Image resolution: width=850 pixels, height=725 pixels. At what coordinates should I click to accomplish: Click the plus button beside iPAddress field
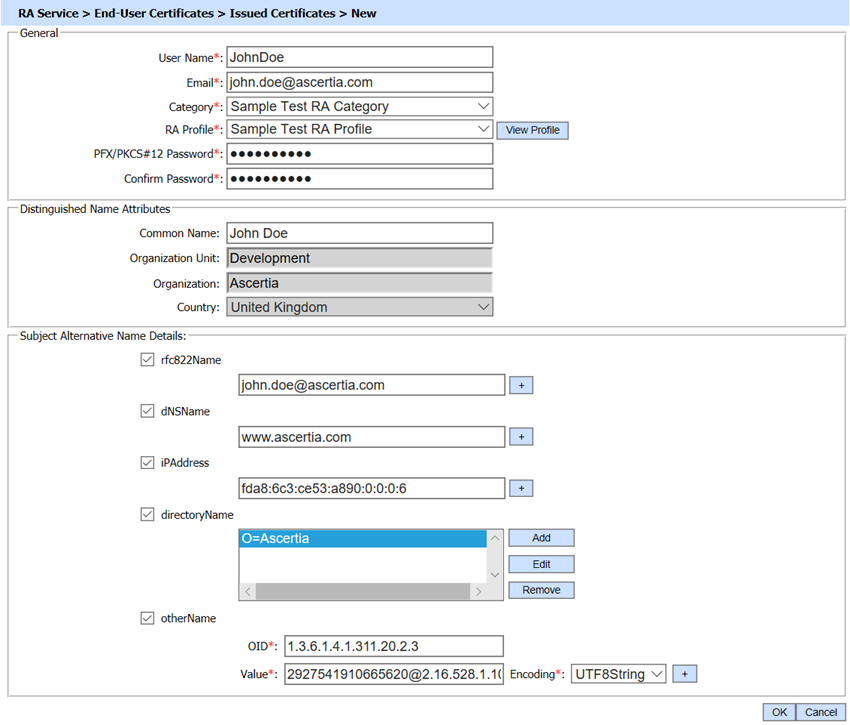click(x=521, y=488)
